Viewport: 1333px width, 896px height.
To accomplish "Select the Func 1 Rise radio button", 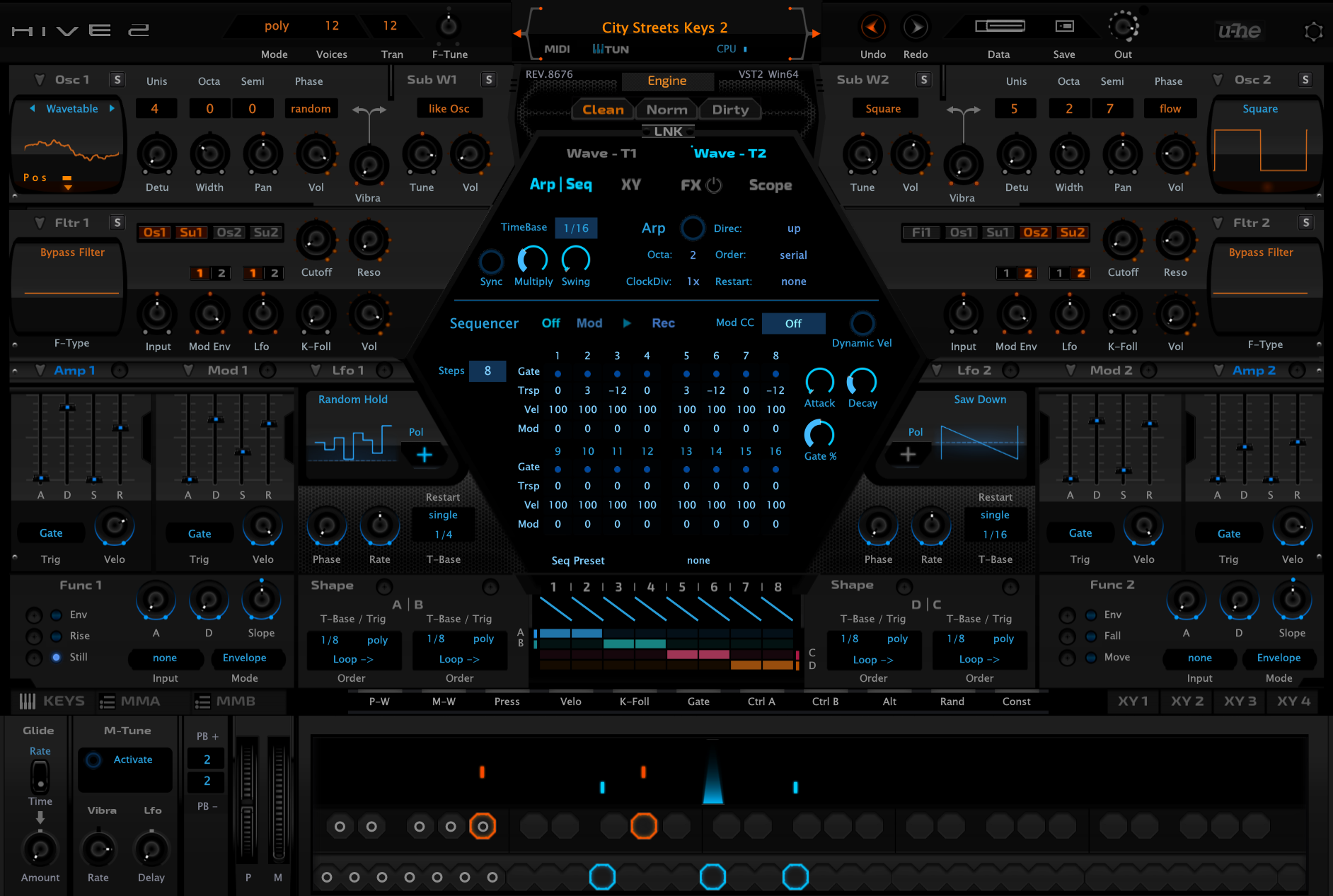I will tap(56, 636).
